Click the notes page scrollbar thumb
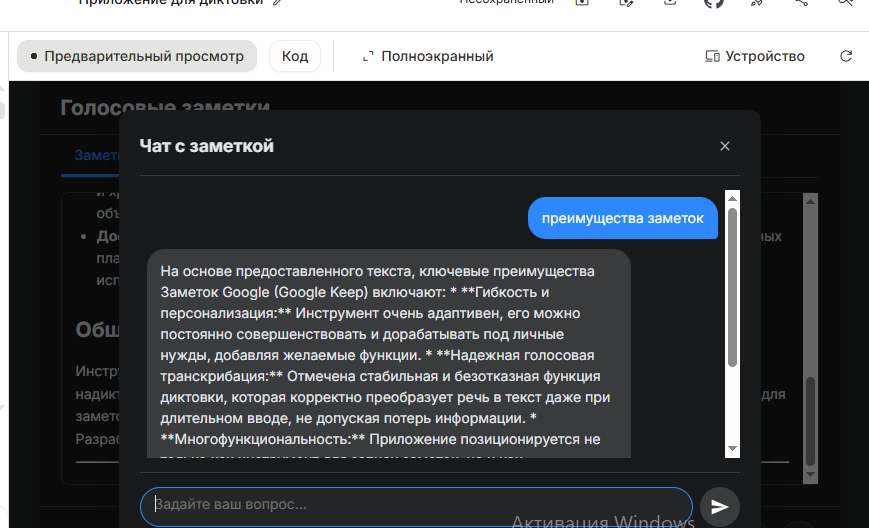Screen dimensions: 869x528 [810, 421]
